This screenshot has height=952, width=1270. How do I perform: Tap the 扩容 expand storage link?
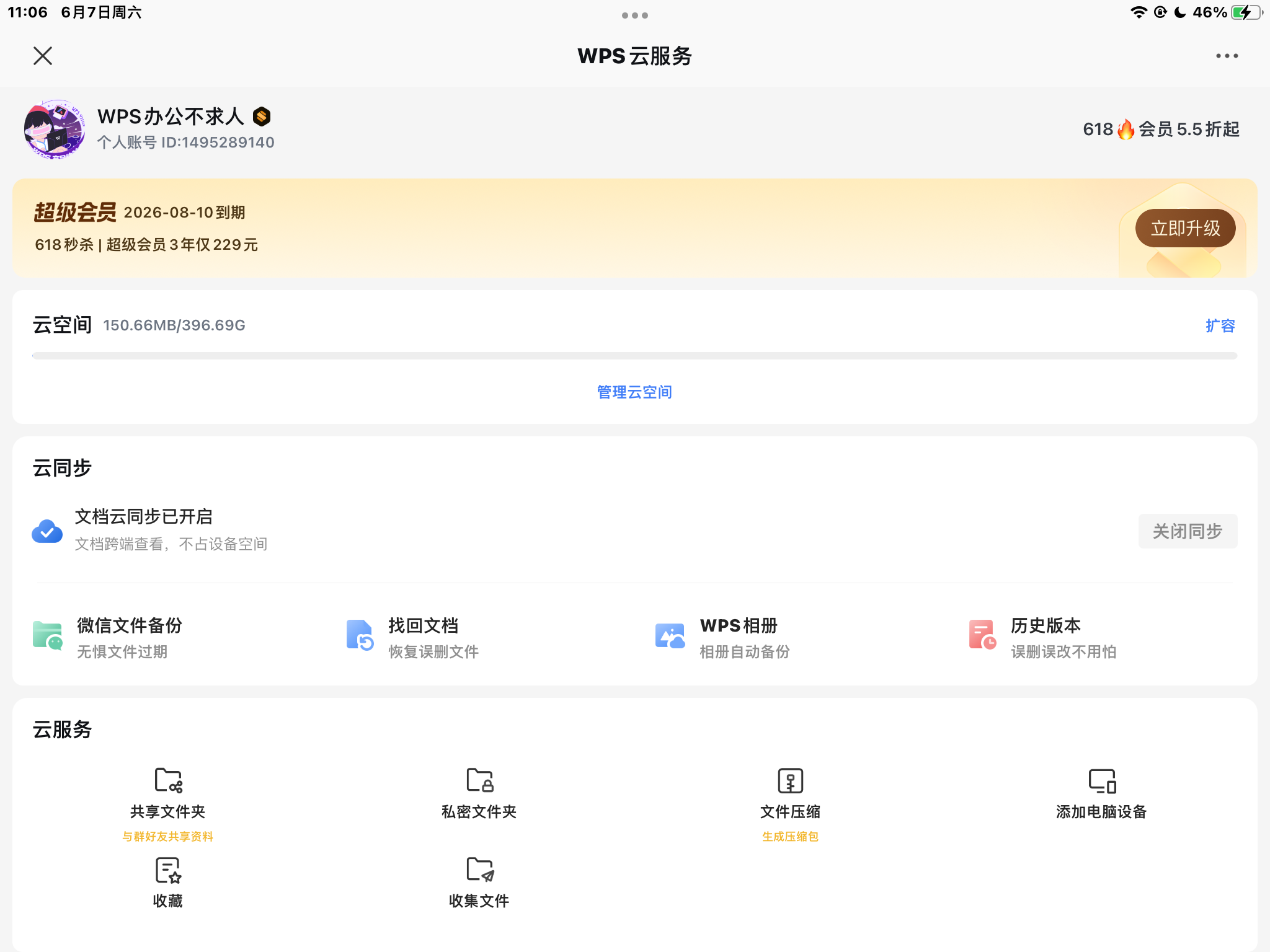click(1220, 325)
